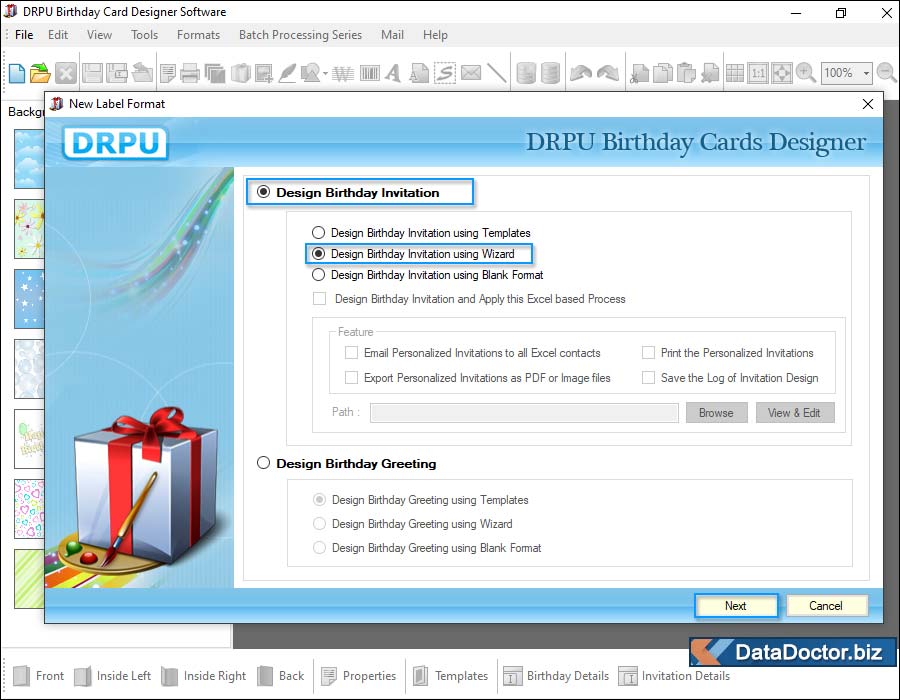This screenshot has height=700, width=900.
Task: Click the New document toolbar icon
Action: point(17,73)
